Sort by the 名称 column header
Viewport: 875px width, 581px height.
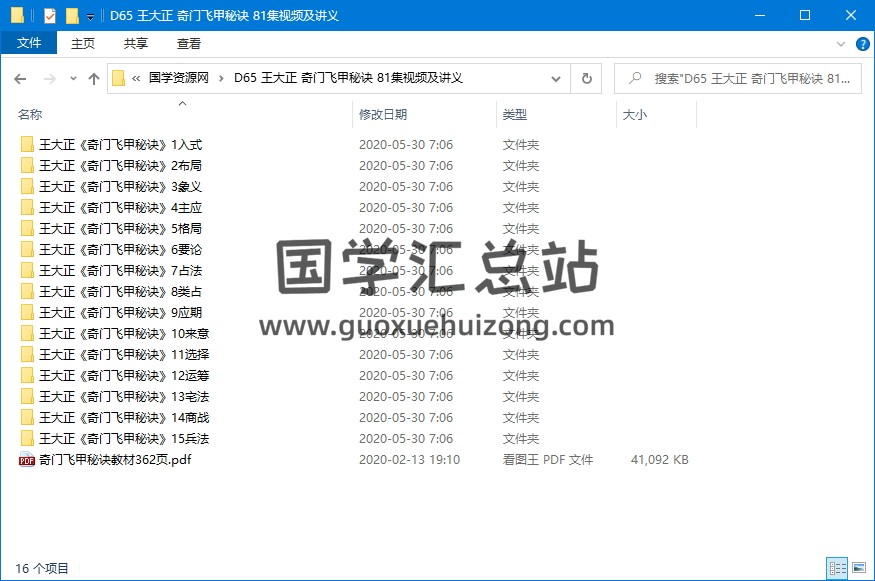[x=30, y=114]
